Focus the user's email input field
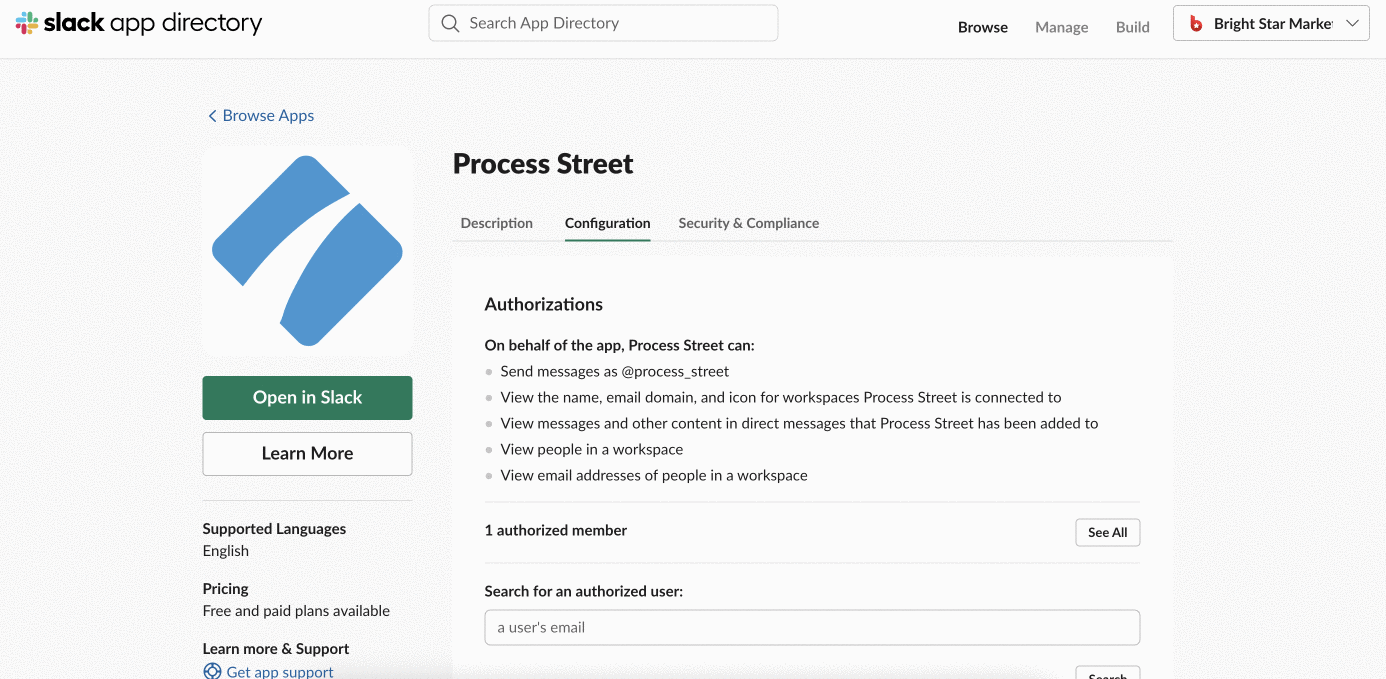 pyautogui.click(x=812, y=628)
